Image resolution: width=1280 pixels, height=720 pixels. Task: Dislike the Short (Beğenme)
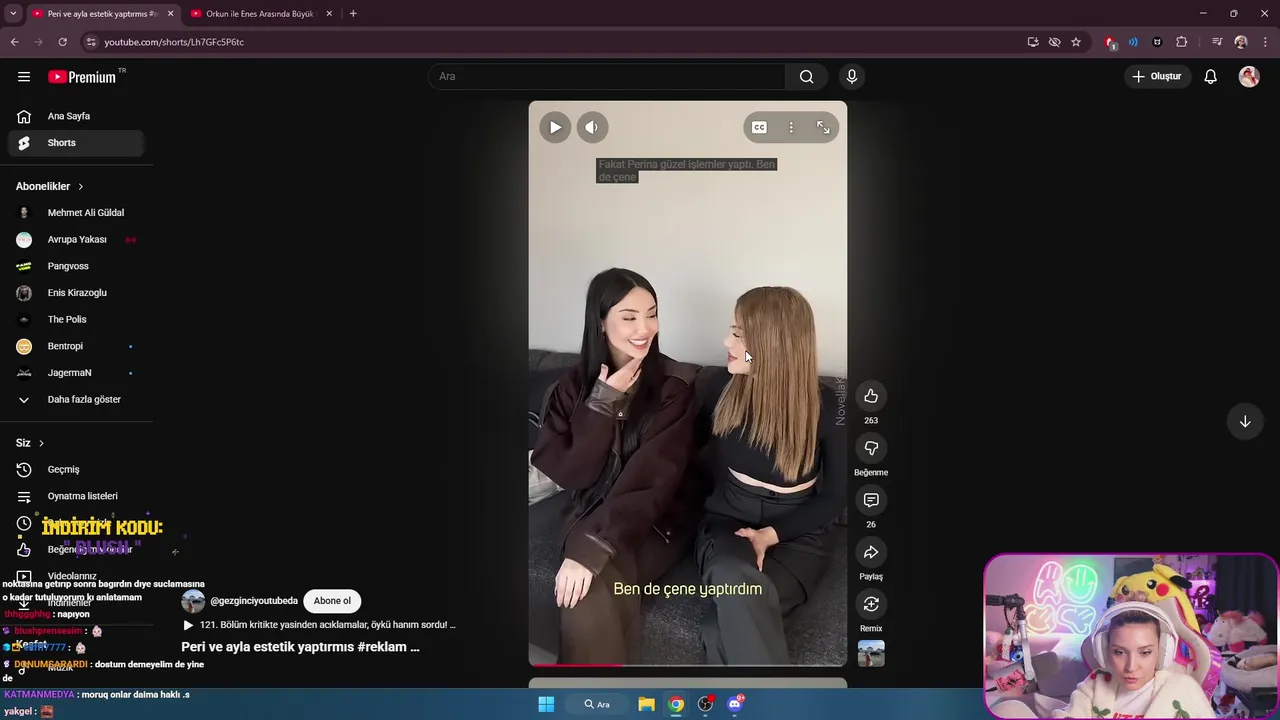[871, 448]
